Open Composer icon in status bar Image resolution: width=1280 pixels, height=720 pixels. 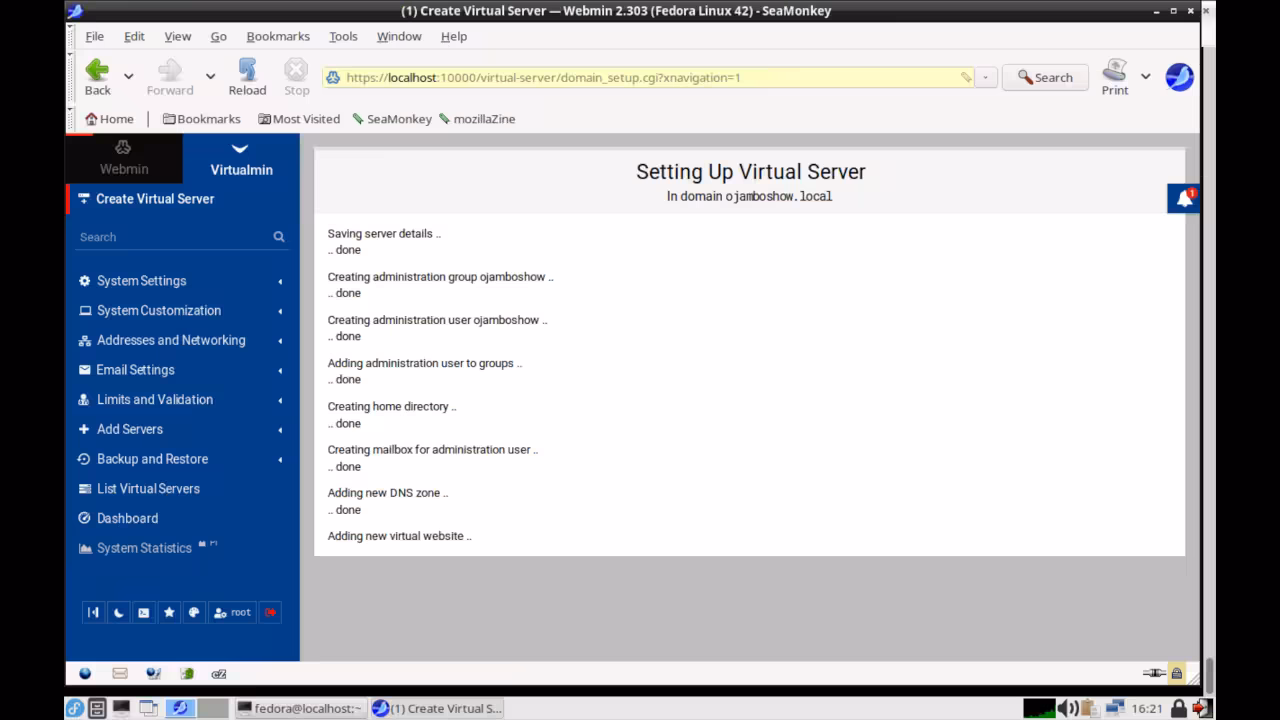tap(153, 673)
